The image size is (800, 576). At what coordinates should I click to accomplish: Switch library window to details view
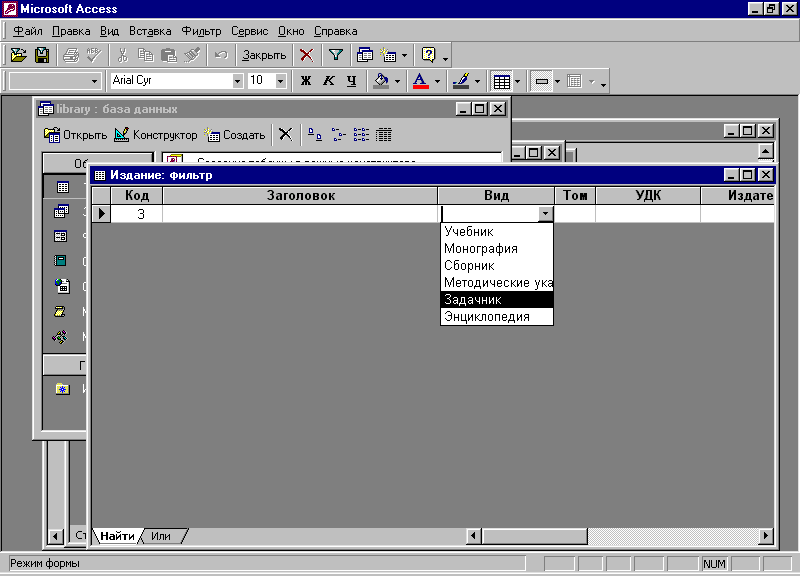point(384,135)
